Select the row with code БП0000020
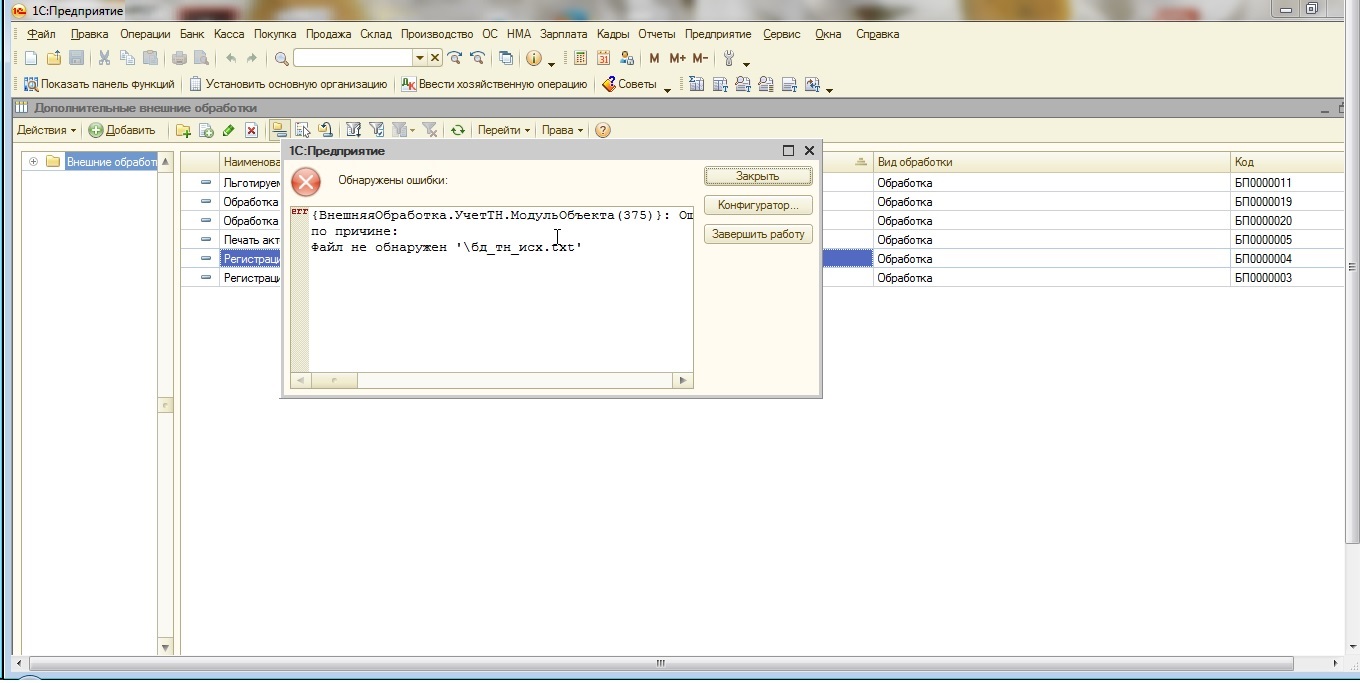The image size is (1360, 683). (762, 221)
